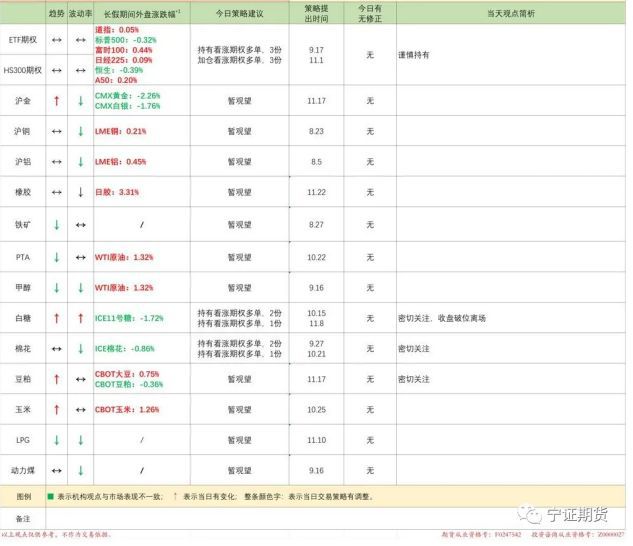Select the LME铜: 0.21% value
Screen dimensions: 633x546
[121, 131]
